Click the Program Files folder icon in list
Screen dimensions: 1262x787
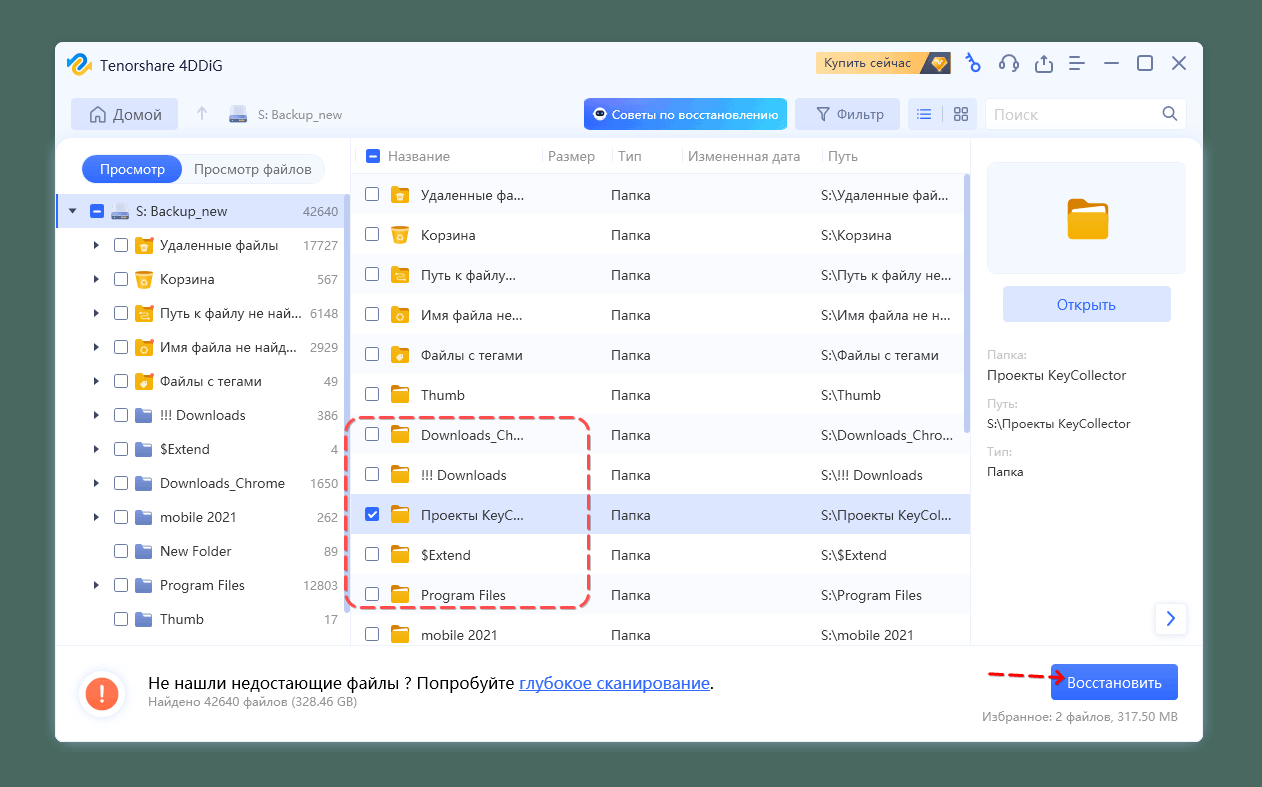pyautogui.click(x=400, y=595)
